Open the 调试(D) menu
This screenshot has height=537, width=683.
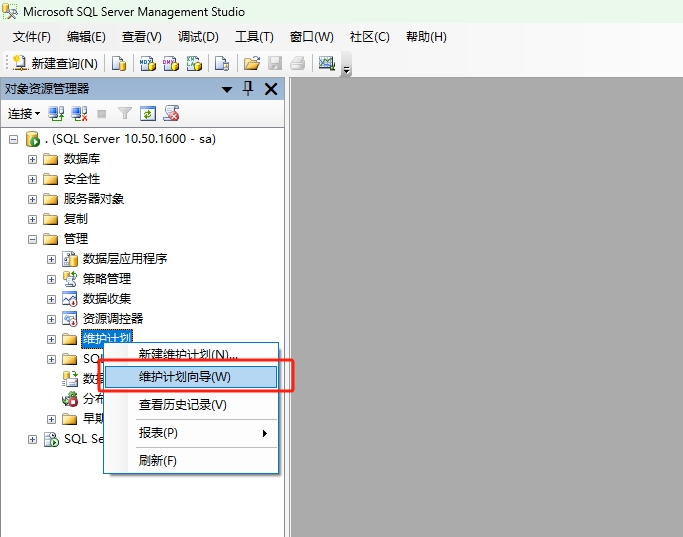(198, 37)
